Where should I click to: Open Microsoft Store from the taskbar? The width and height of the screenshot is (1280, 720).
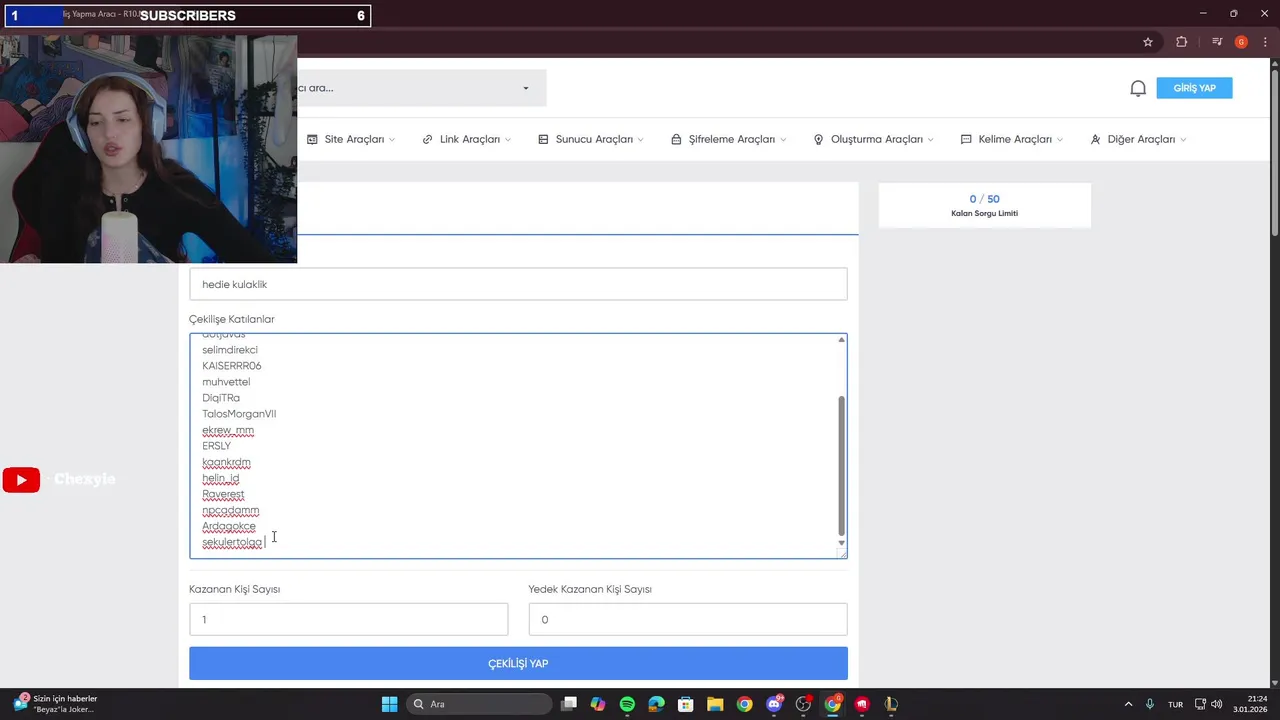(x=686, y=704)
